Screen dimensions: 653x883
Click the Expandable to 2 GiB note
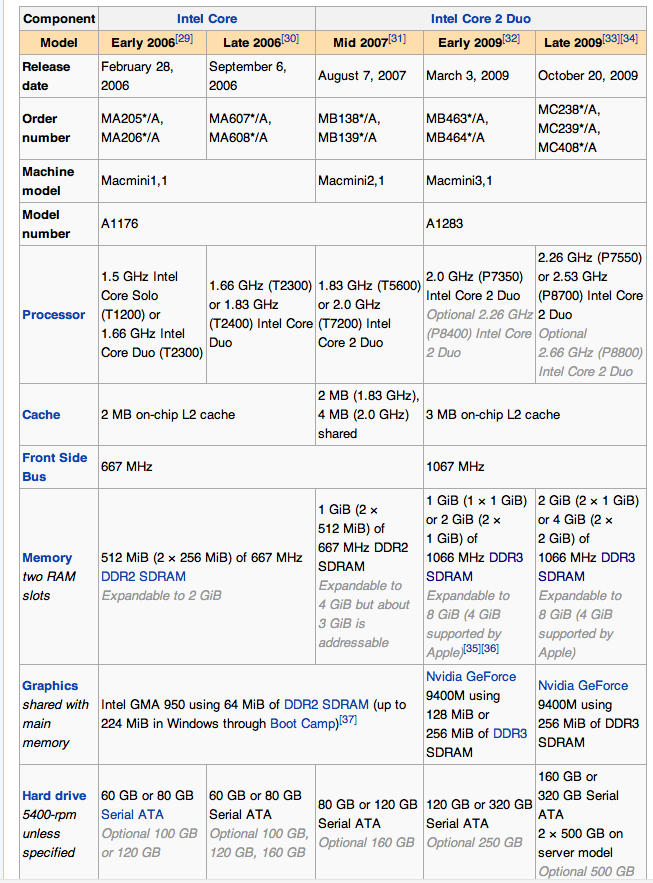(x=162, y=596)
